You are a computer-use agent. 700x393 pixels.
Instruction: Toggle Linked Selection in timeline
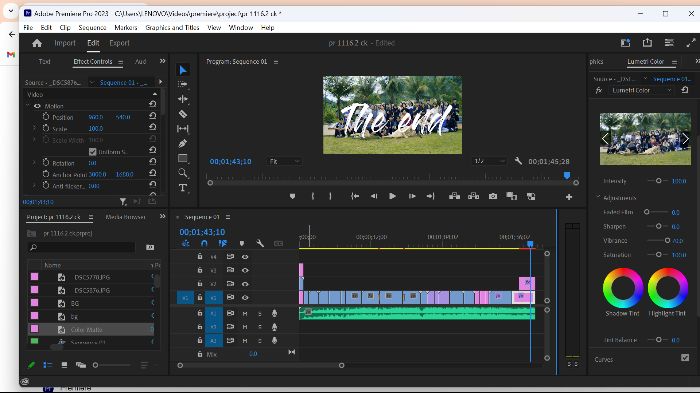[222, 243]
